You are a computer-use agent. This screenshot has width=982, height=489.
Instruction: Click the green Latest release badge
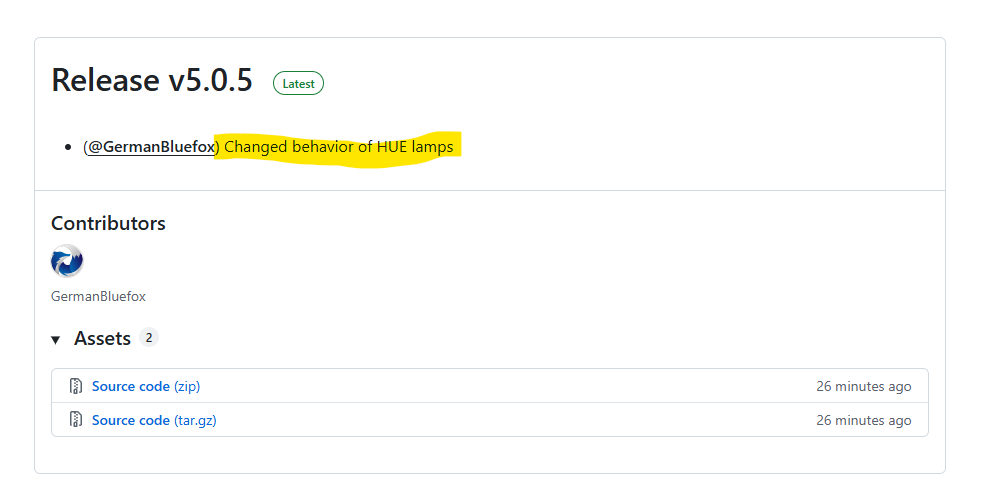[298, 84]
